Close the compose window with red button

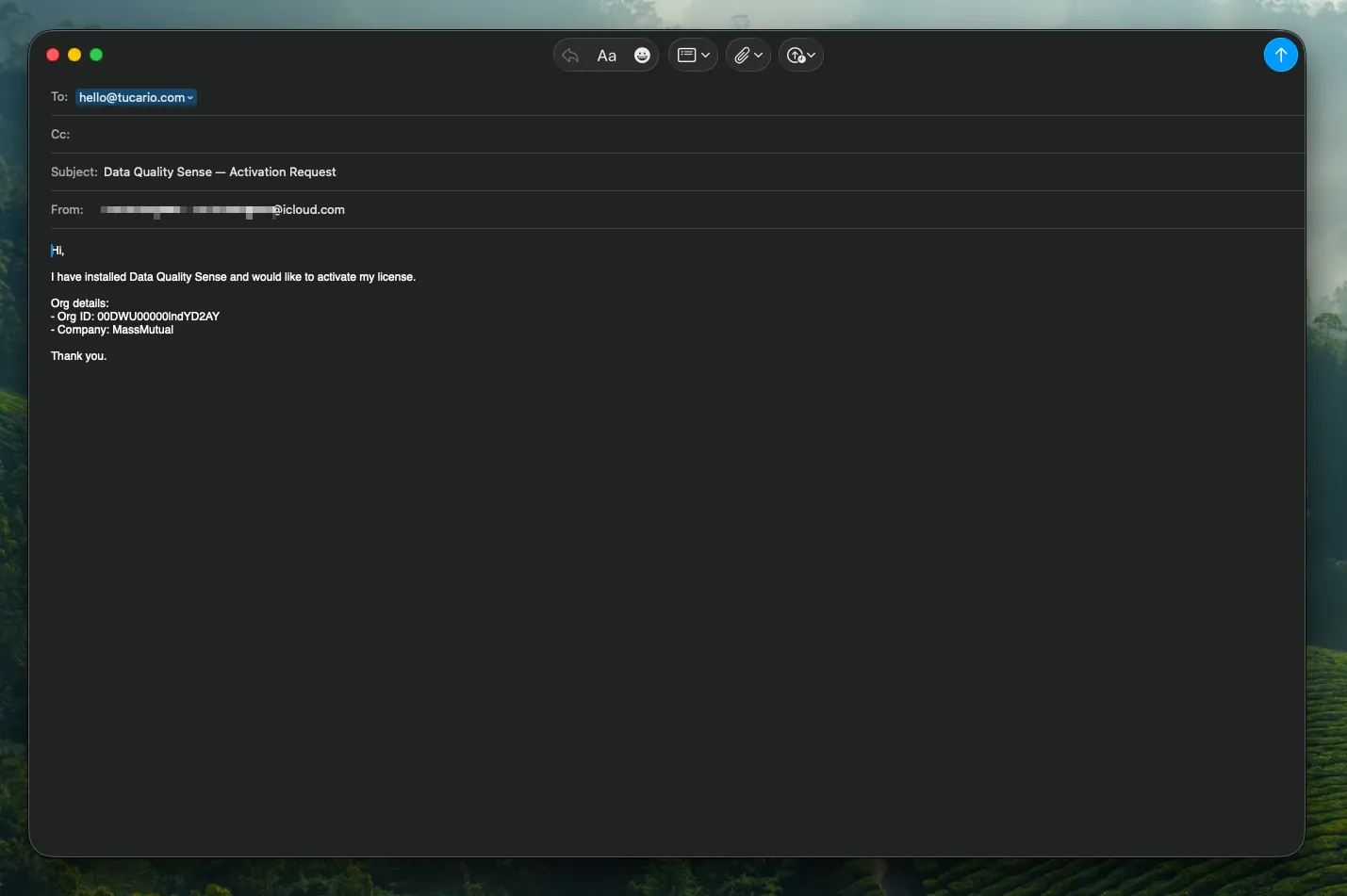[x=53, y=55]
